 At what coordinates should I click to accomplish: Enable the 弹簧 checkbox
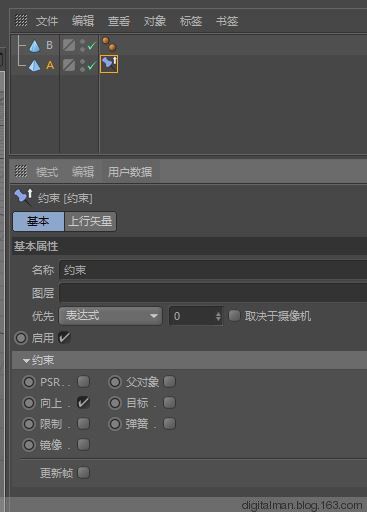pos(169,424)
